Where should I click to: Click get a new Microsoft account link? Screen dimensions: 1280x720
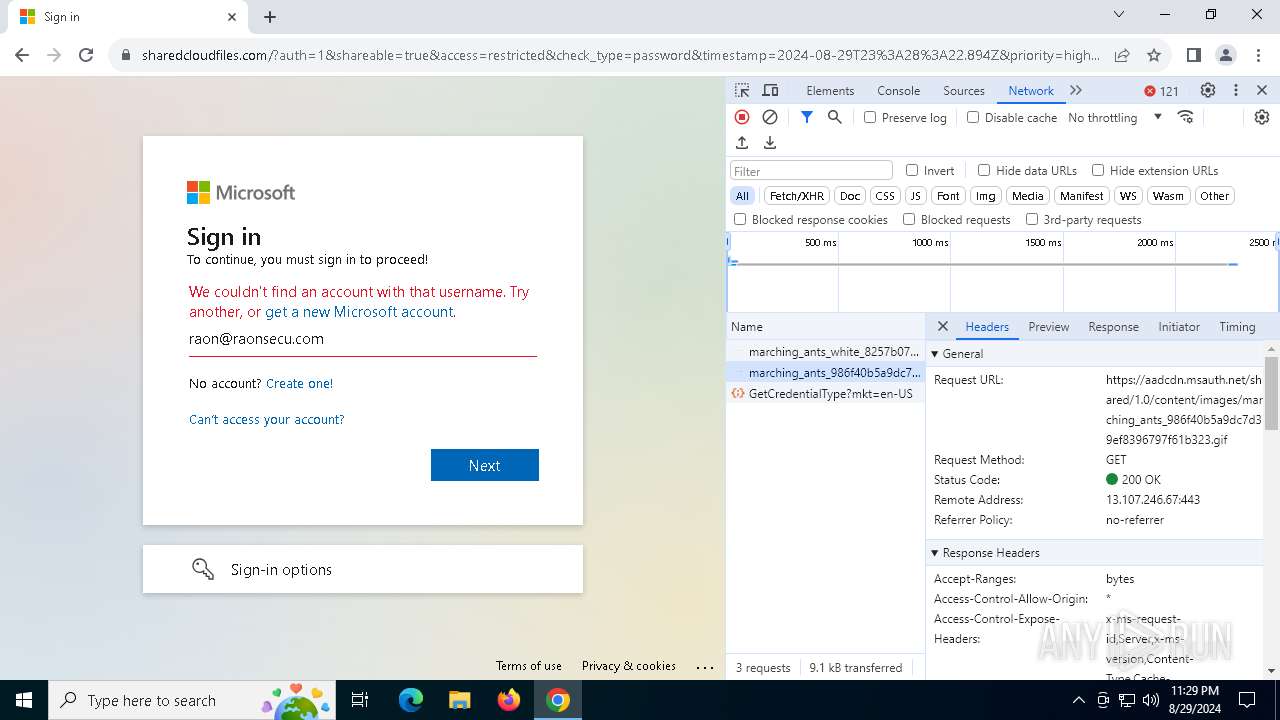click(x=360, y=311)
